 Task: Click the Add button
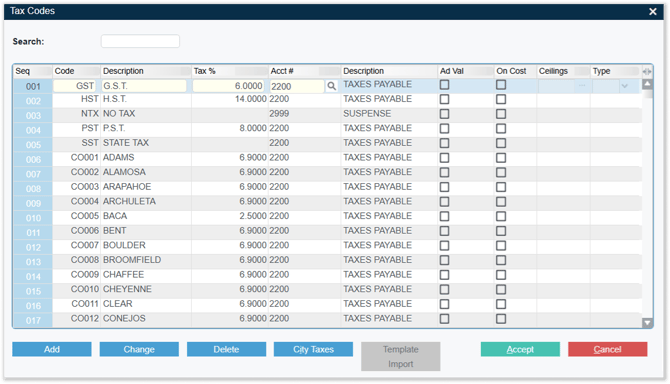click(x=52, y=349)
